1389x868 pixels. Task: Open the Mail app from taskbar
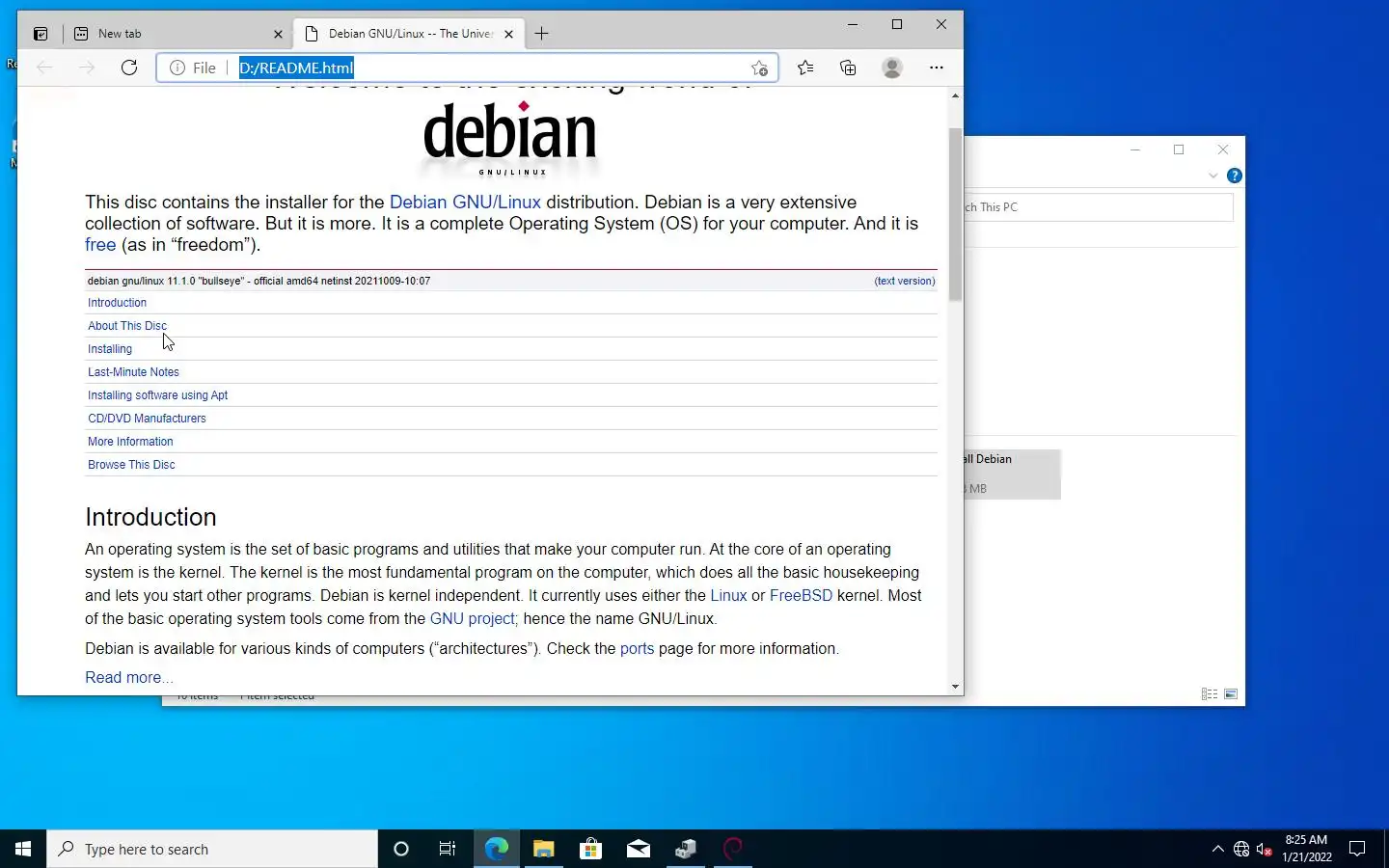pos(638,849)
